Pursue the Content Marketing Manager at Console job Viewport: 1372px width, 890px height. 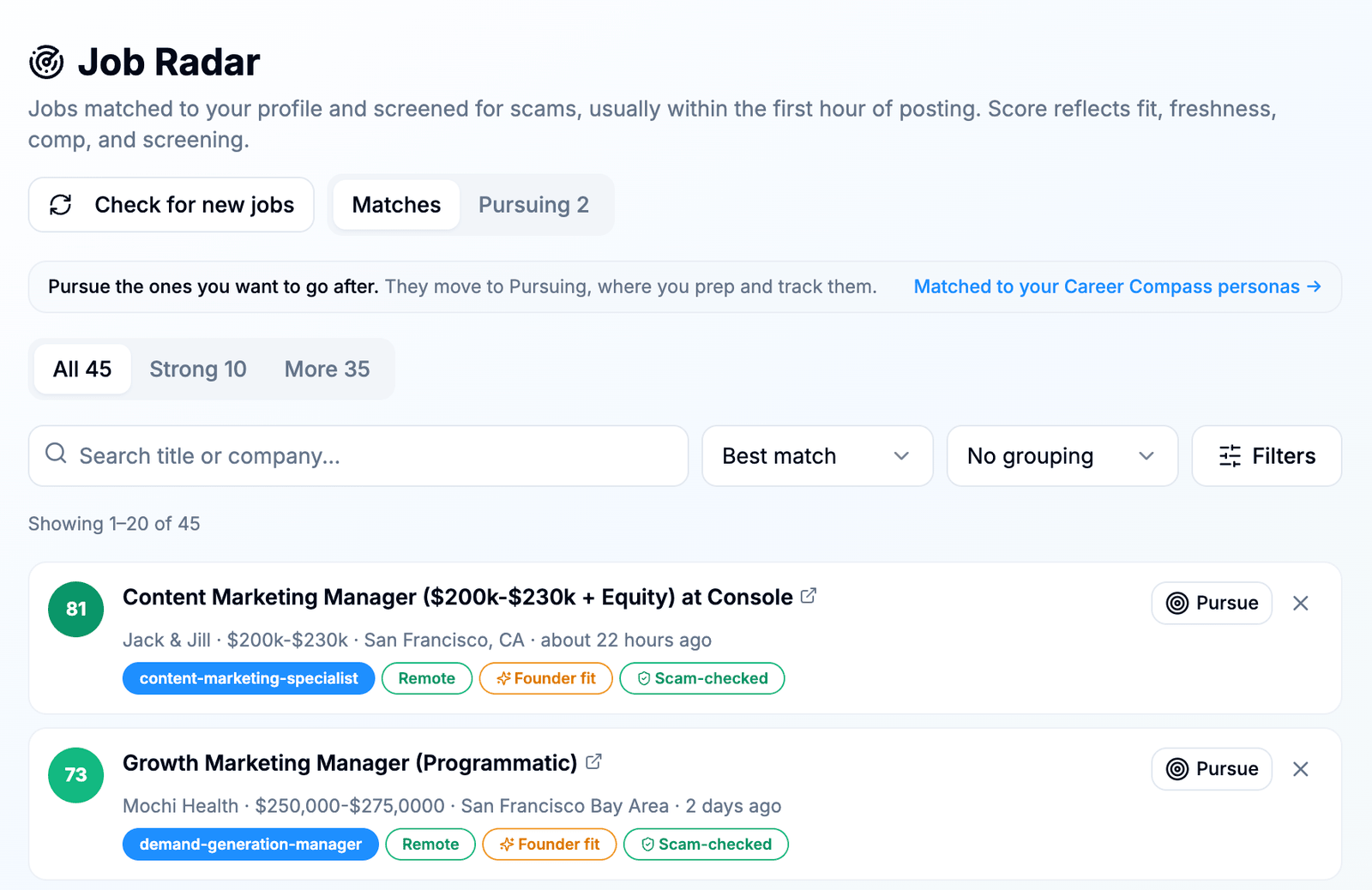(1212, 604)
